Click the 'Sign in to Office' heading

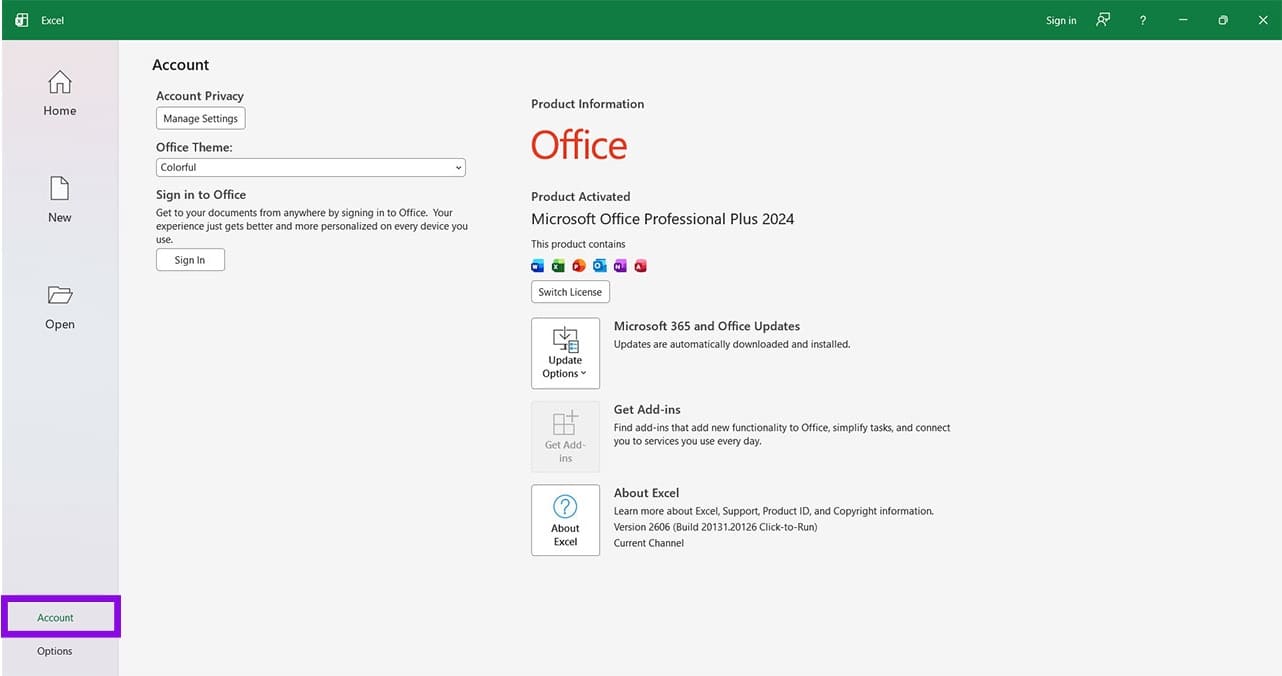201,195
